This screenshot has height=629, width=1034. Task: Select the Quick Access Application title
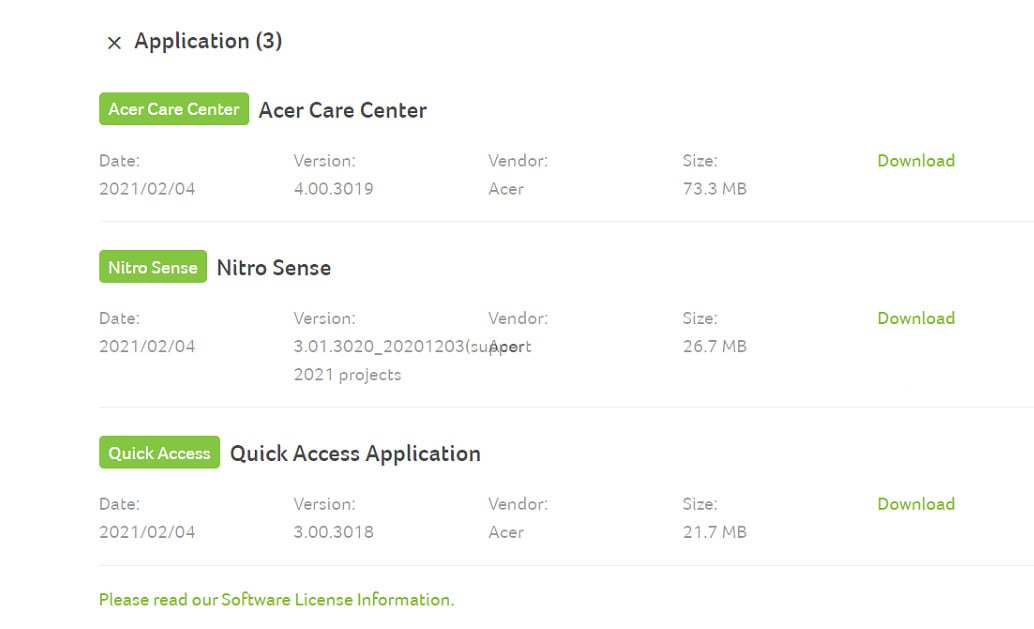point(355,454)
